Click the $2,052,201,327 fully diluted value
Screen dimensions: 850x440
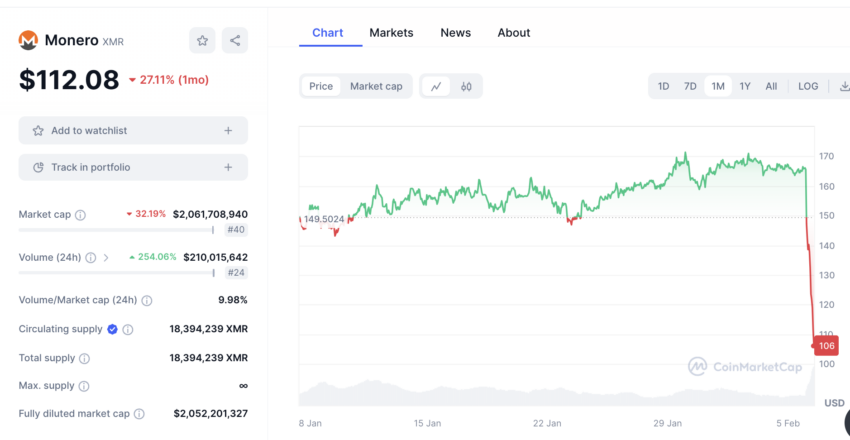pyautogui.click(x=211, y=414)
